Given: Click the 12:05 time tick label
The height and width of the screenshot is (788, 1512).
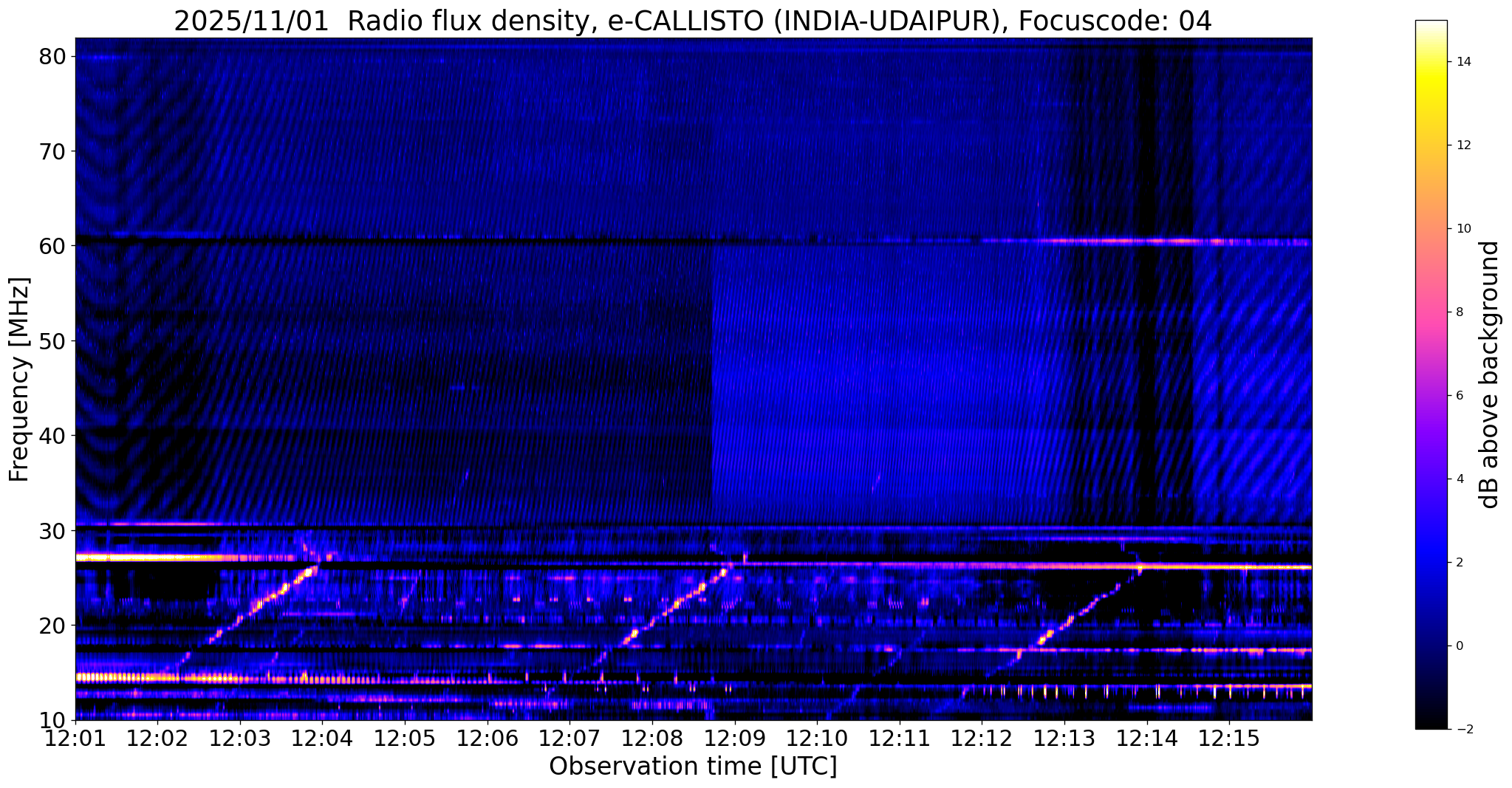Looking at the screenshot, I should [405, 739].
